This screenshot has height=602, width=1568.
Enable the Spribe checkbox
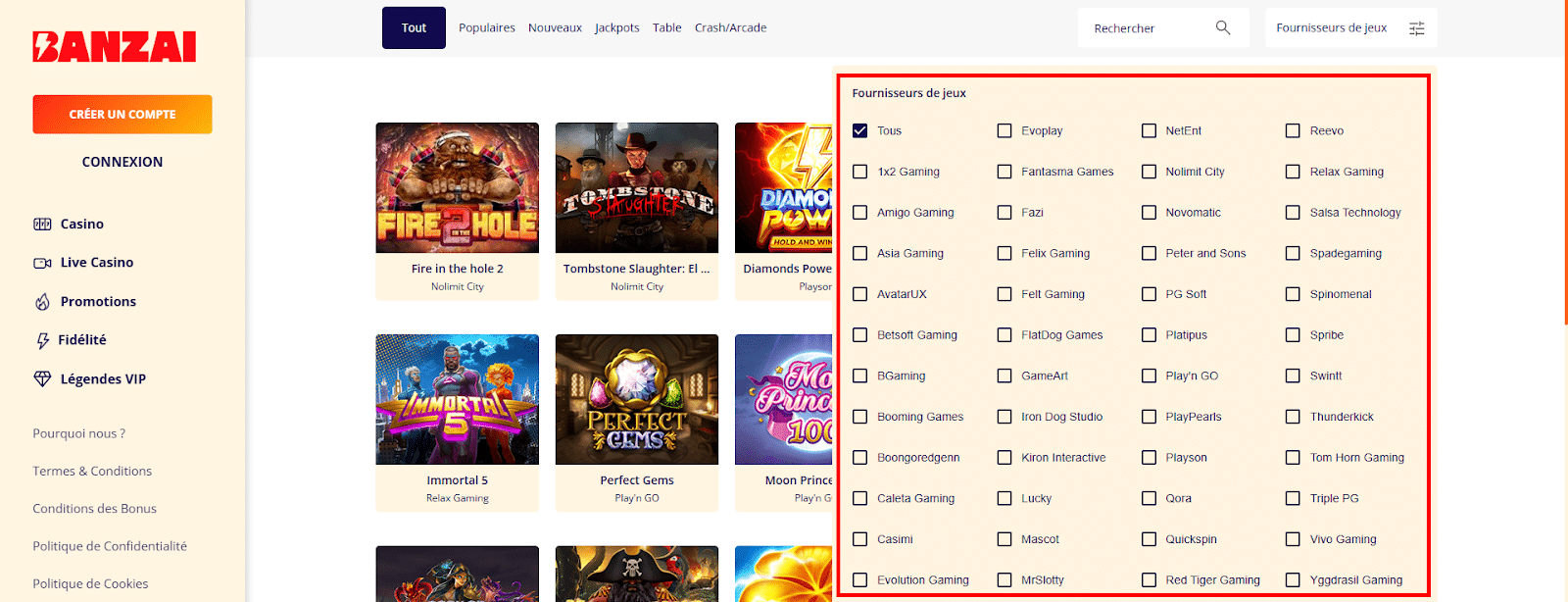pyautogui.click(x=1293, y=335)
